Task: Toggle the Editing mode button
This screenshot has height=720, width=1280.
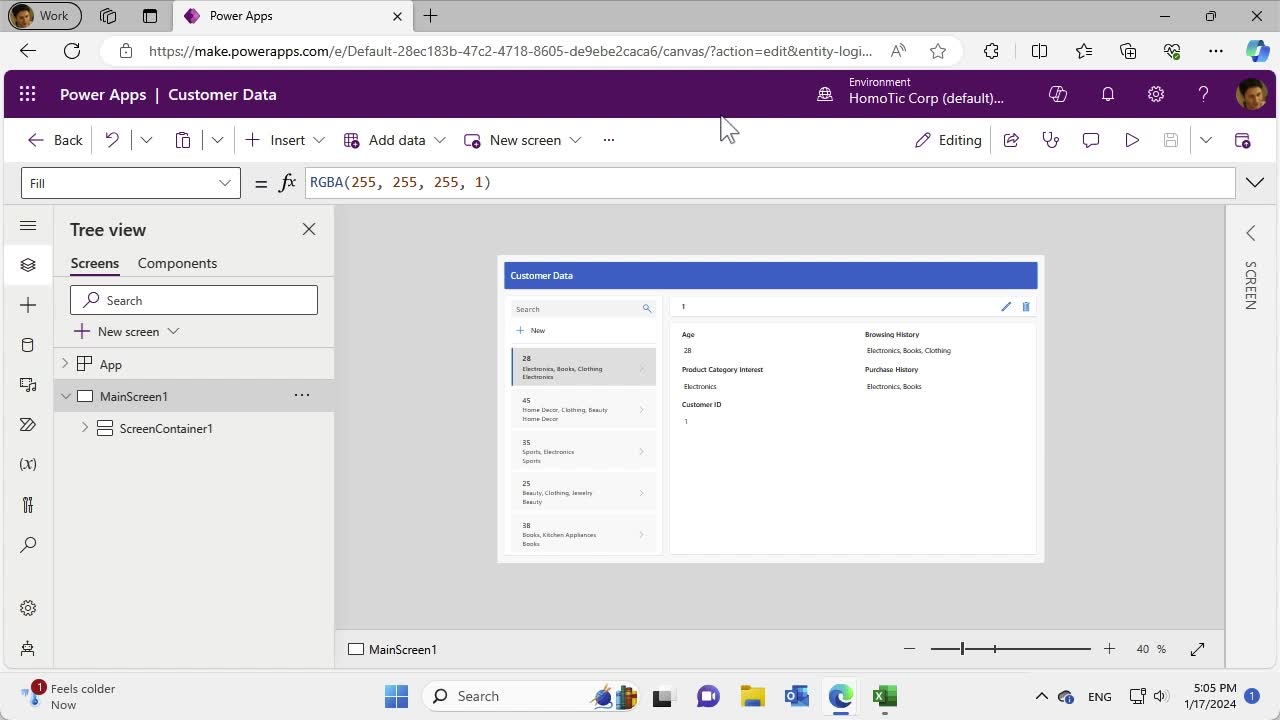Action: [x=948, y=140]
